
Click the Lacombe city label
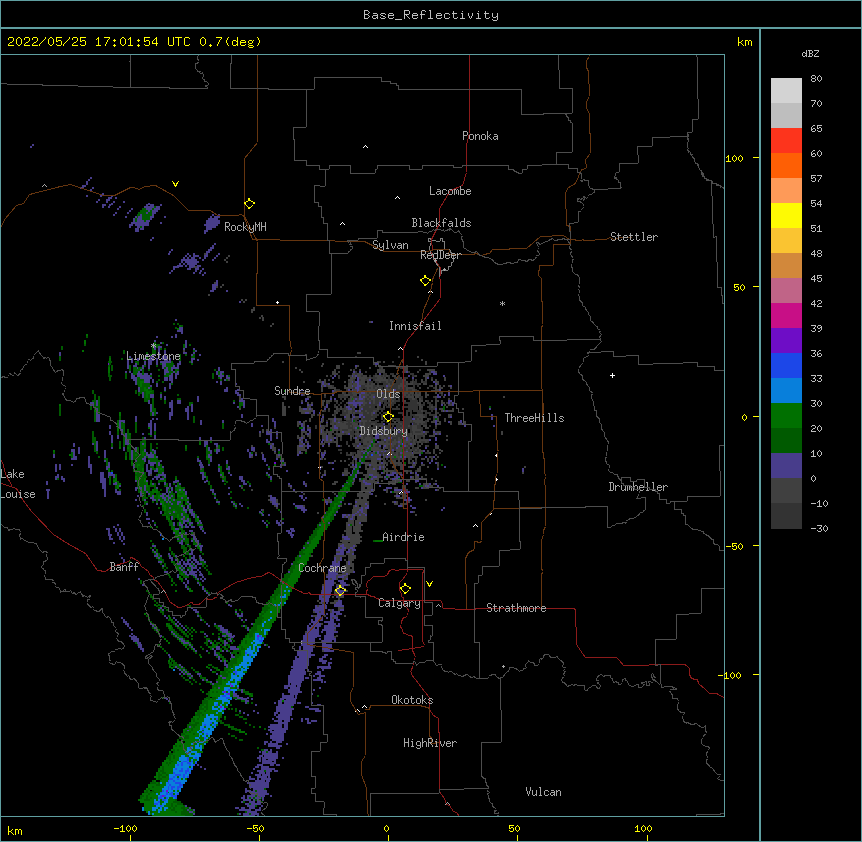tap(450, 191)
